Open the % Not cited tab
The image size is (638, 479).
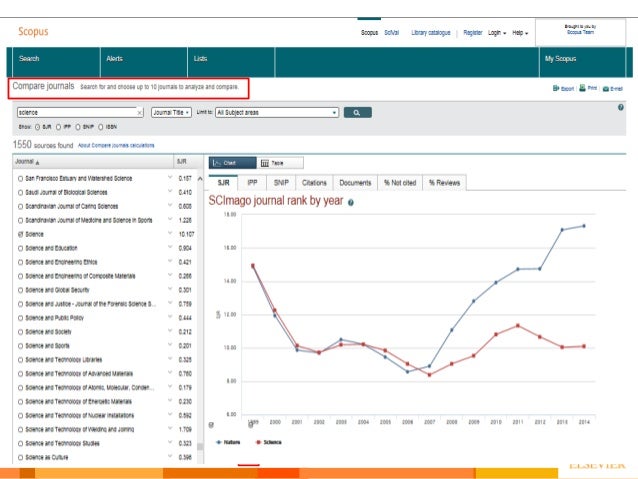400,183
